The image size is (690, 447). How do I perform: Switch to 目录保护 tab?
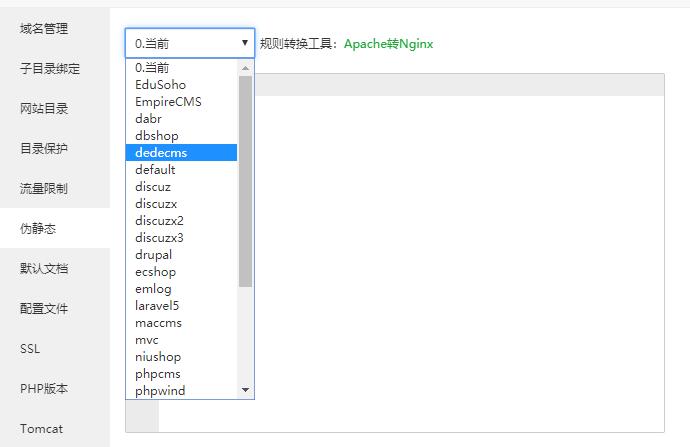tap(55, 149)
